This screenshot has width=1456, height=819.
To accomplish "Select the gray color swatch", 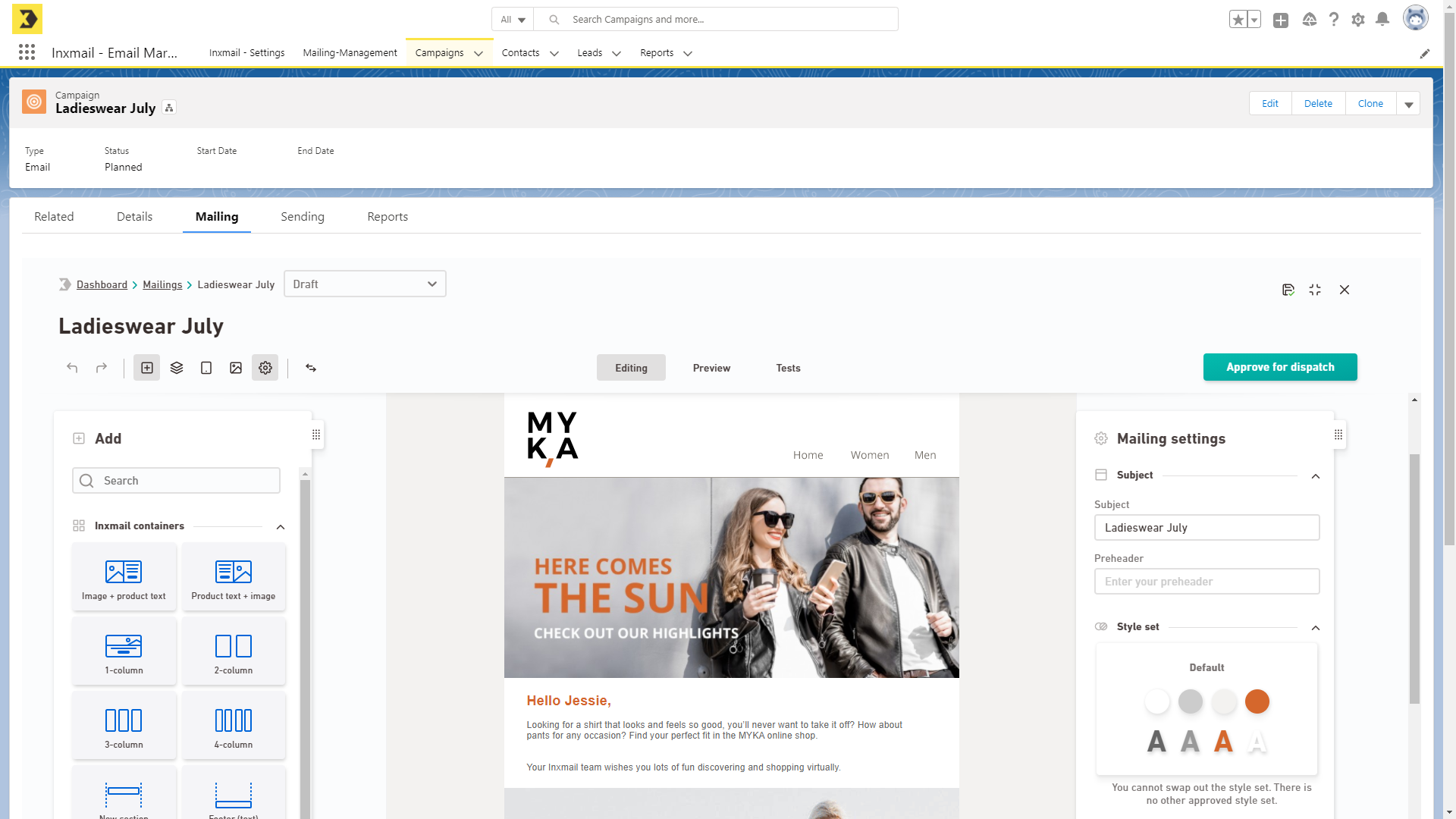I will (1190, 701).
